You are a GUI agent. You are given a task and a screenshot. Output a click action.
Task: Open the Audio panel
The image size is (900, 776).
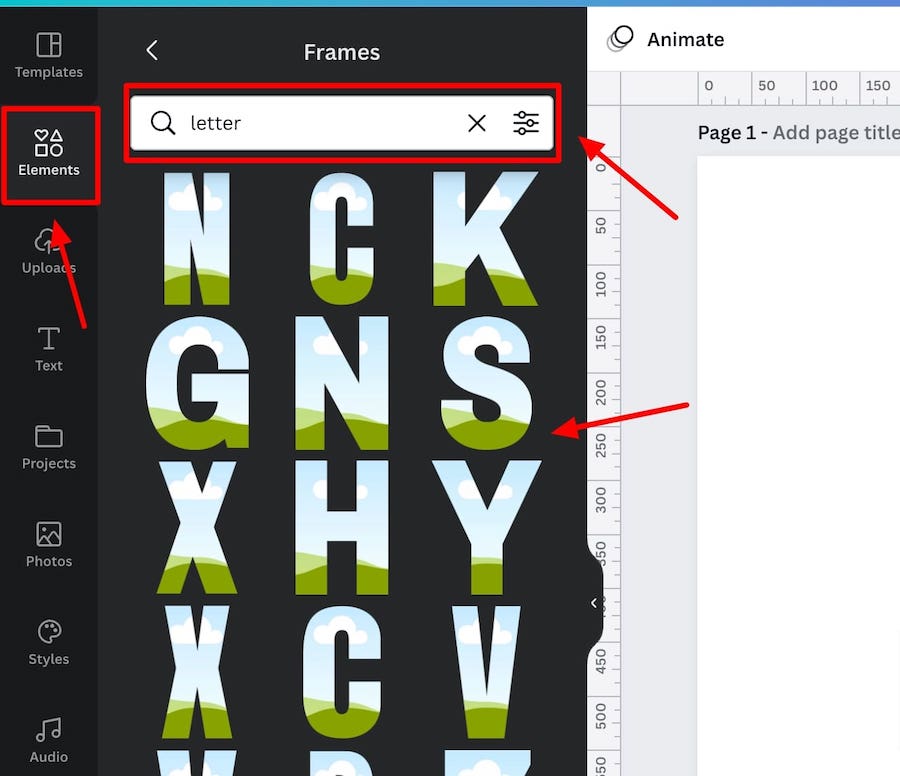pyautogui.click(x=49, y=740)
